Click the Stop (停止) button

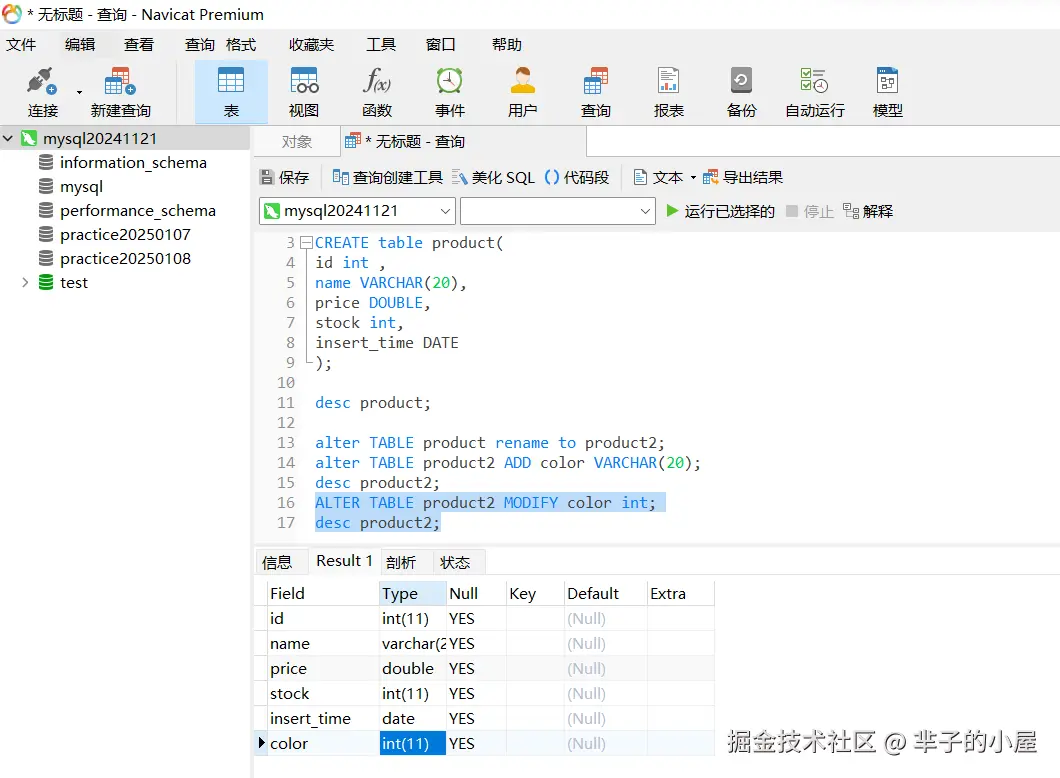click(809, 211)
